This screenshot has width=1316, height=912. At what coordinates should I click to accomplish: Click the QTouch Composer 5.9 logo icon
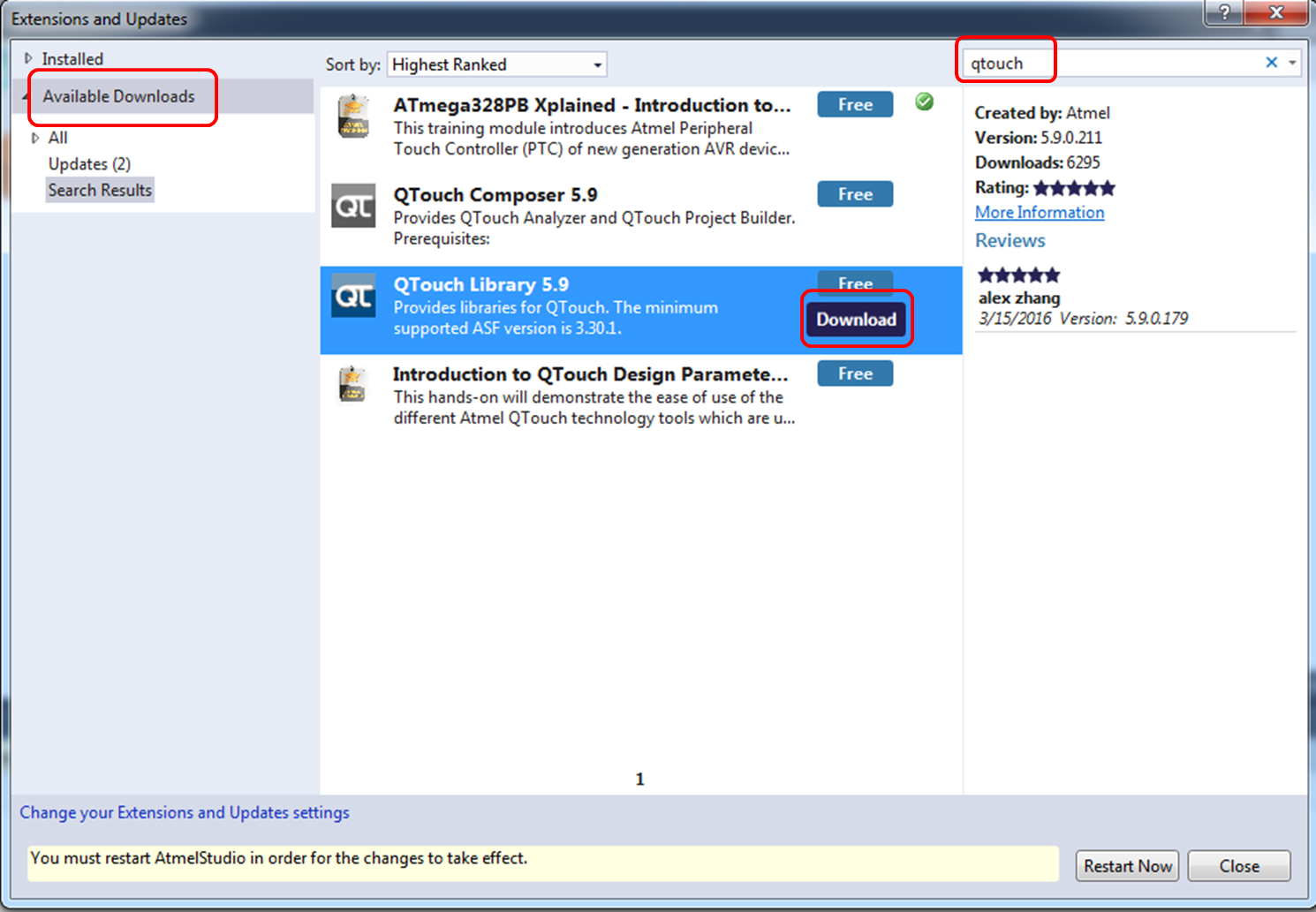(353, 206)
